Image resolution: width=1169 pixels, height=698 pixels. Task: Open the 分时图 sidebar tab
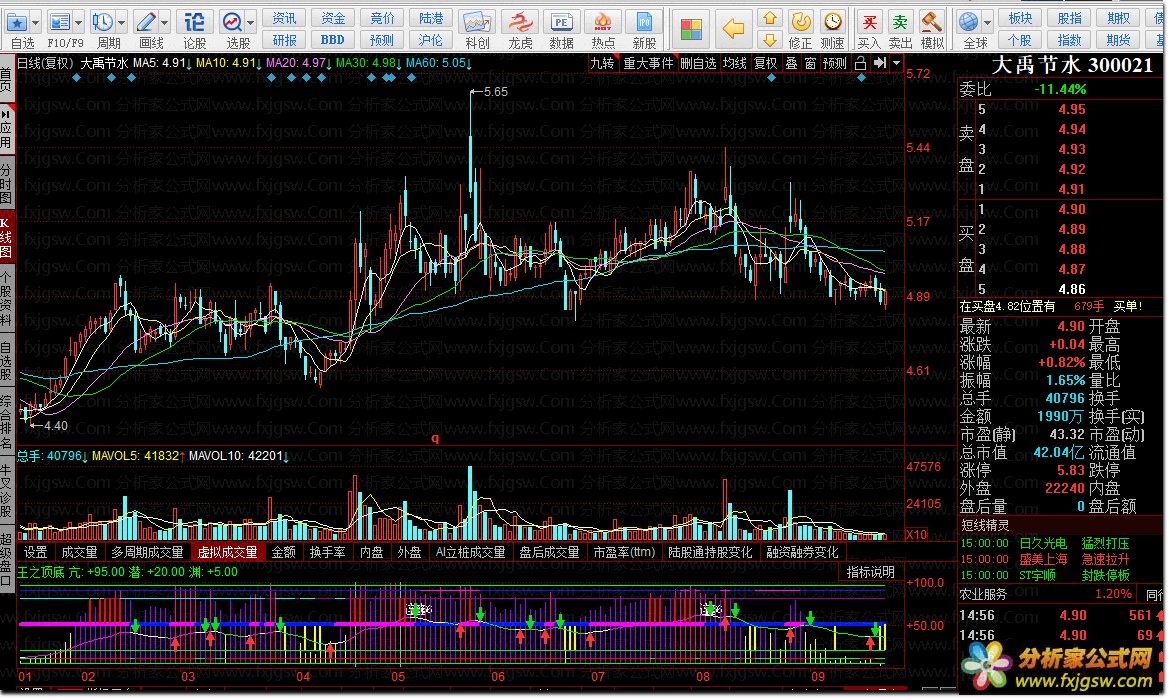[6, 181]
